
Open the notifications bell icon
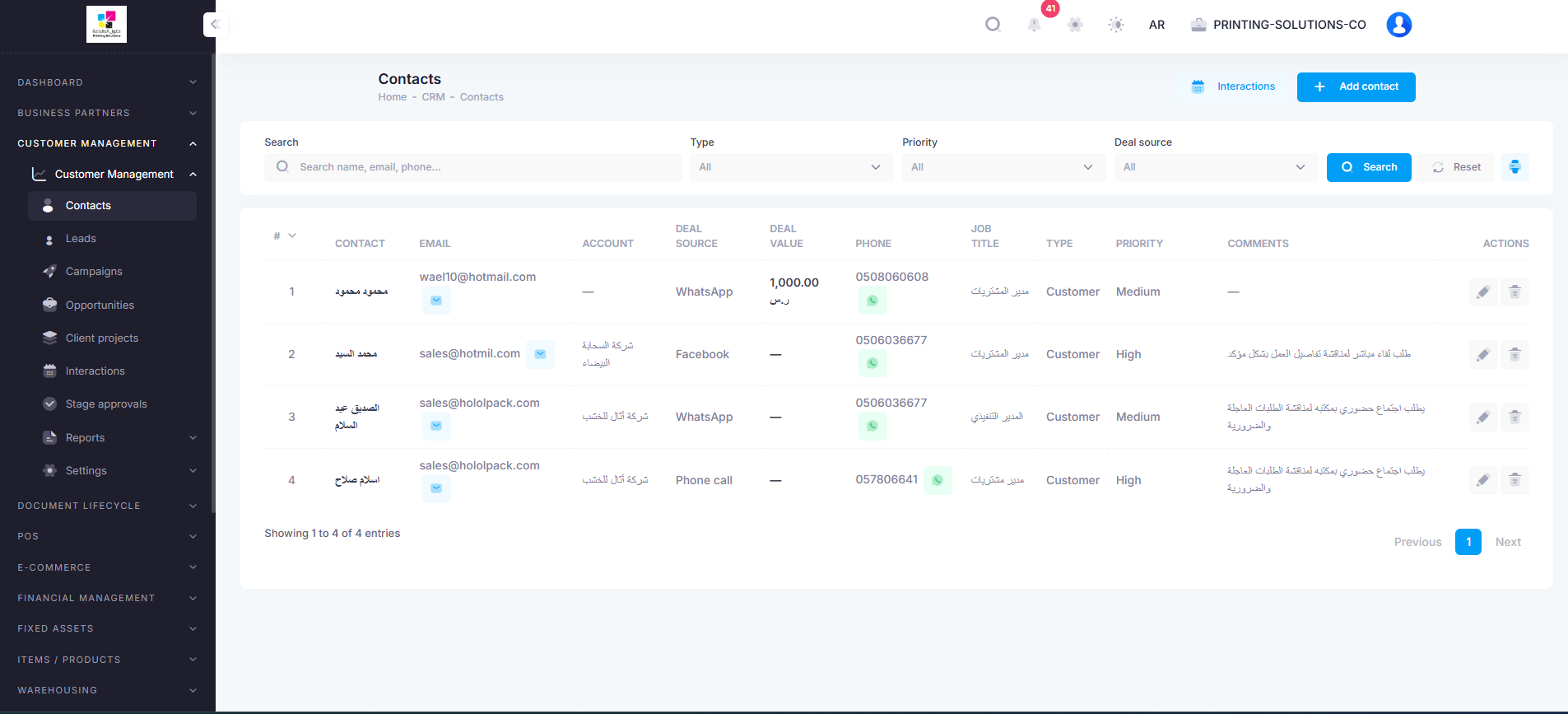(x=1034, y=25)
